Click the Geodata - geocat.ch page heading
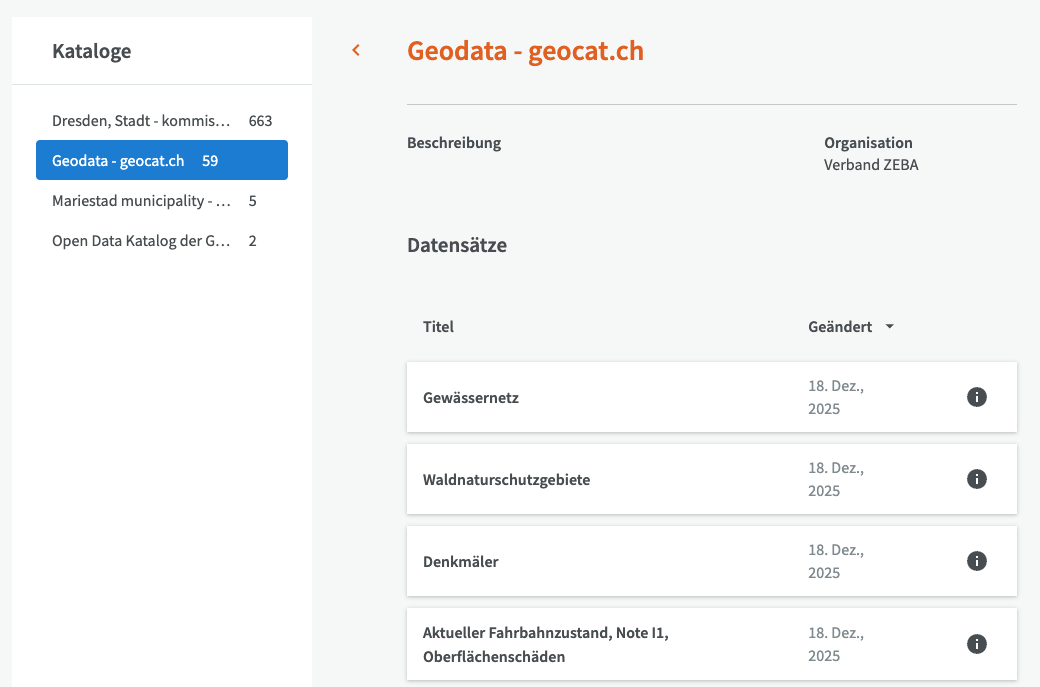The width and height of the screenshot is (1040, 687). [525, 51]
